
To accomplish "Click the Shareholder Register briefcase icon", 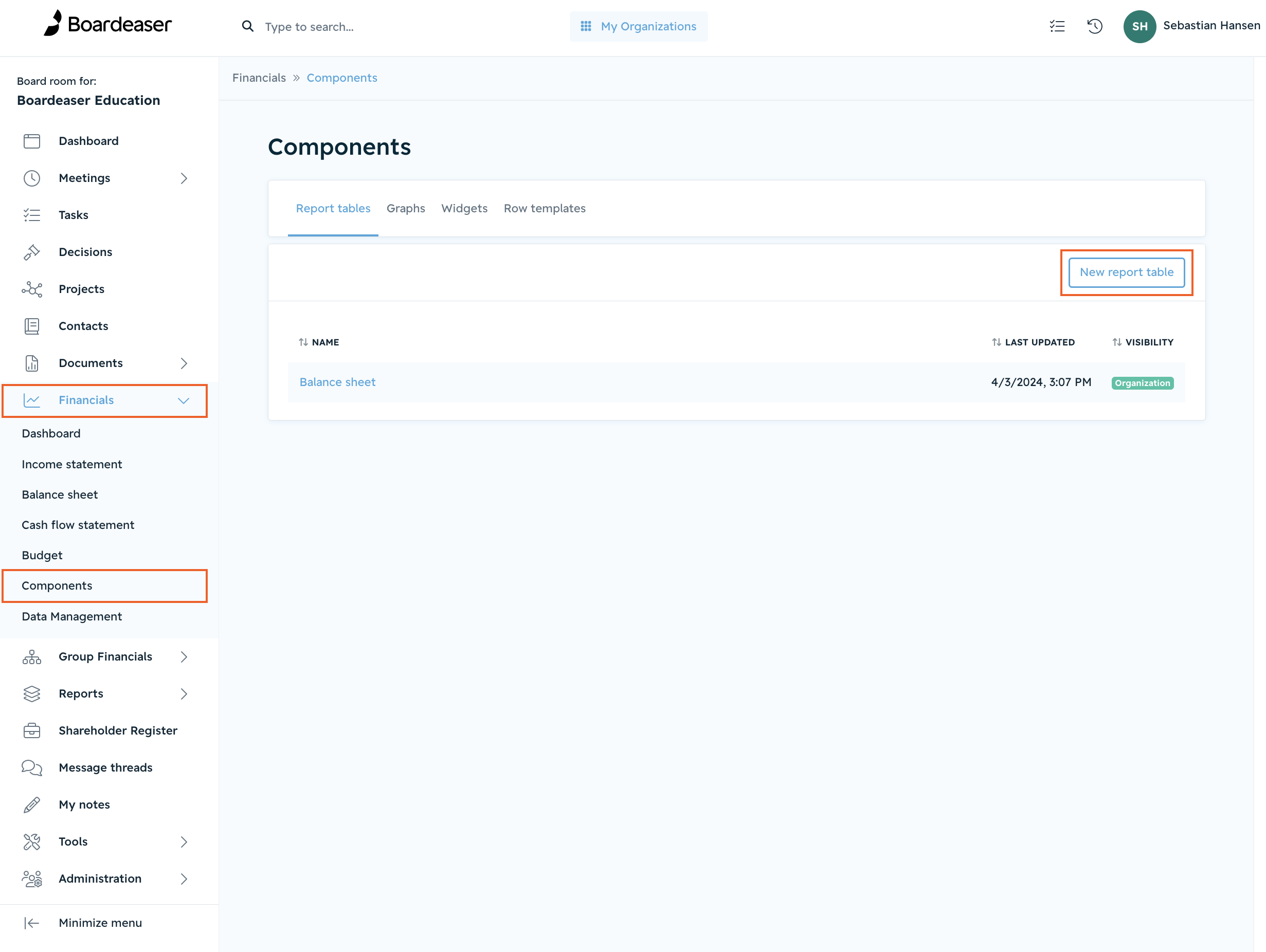I will point(32,730).
